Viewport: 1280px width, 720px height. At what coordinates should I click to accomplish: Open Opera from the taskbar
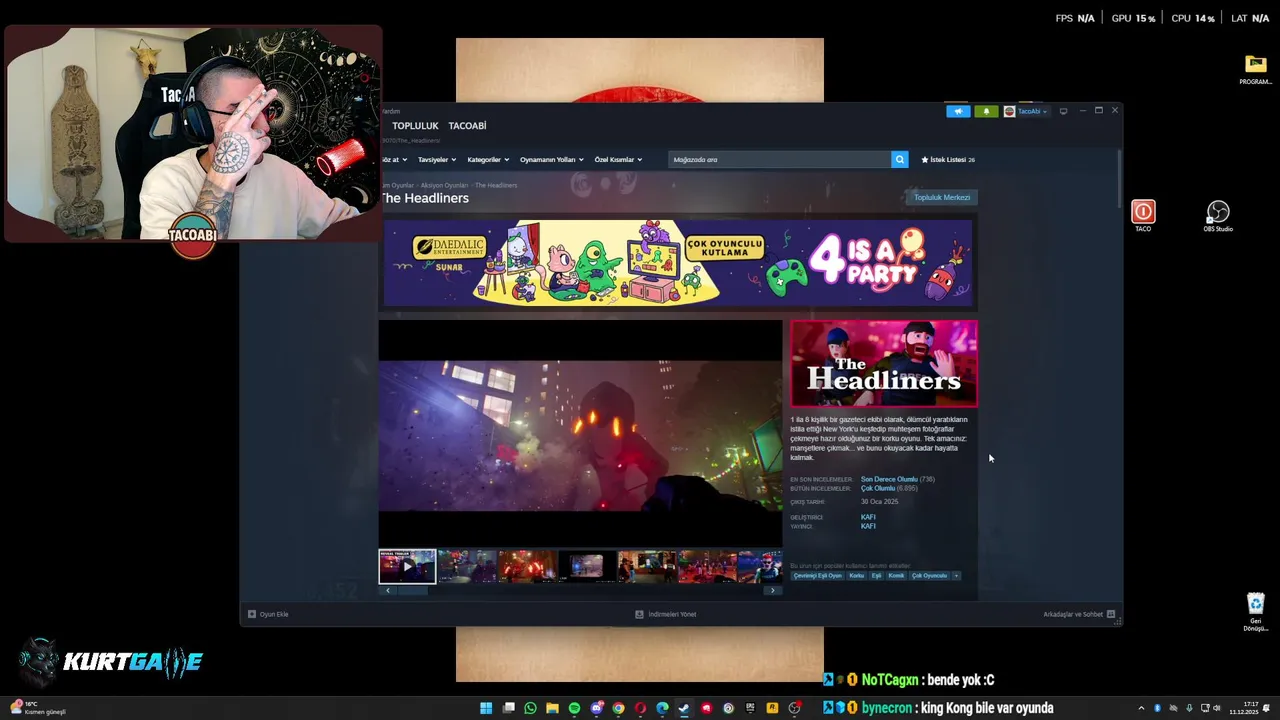click(640, 708)
